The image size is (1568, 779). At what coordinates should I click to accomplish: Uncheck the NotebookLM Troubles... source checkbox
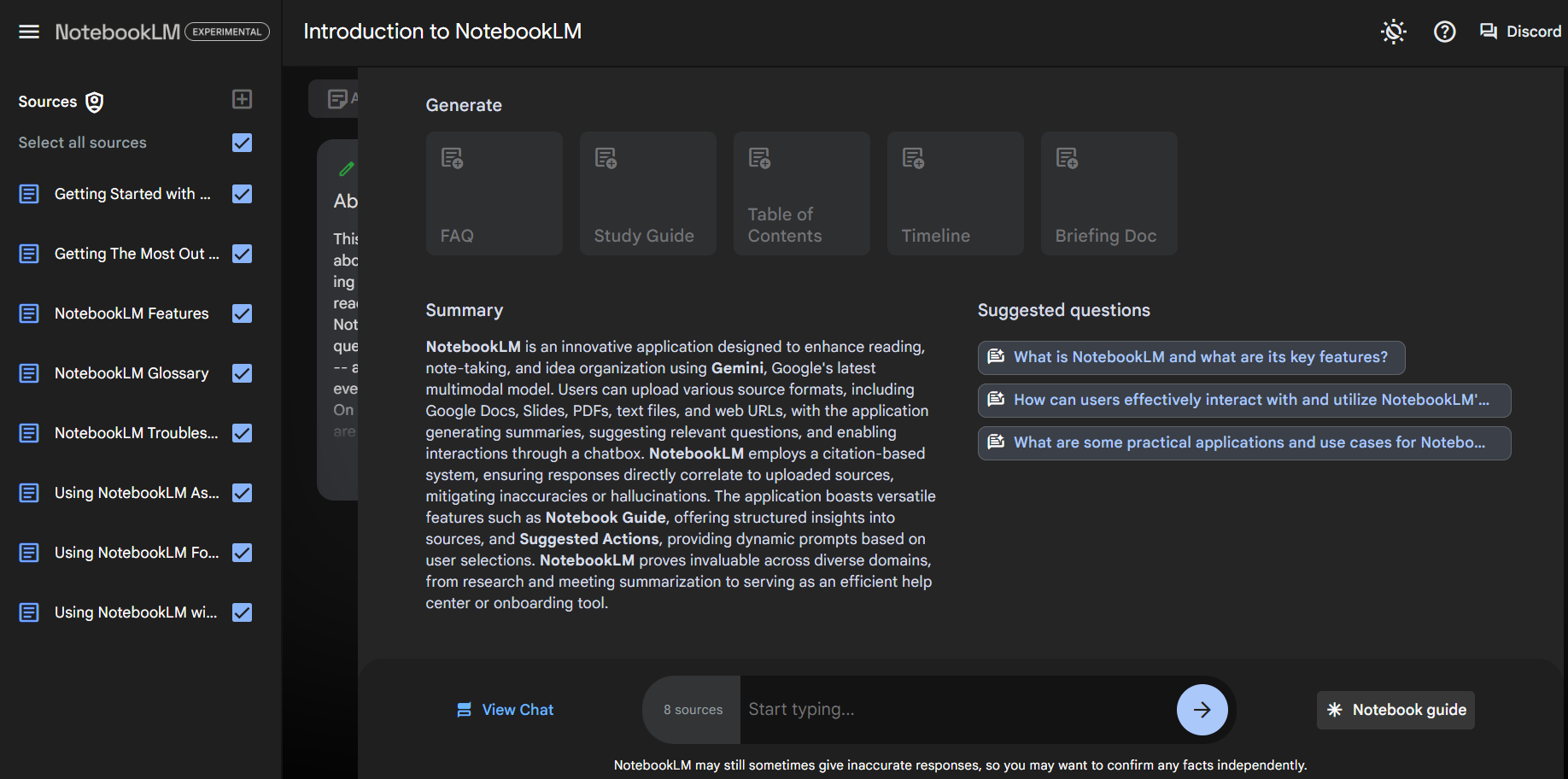(x=243, y=433)
